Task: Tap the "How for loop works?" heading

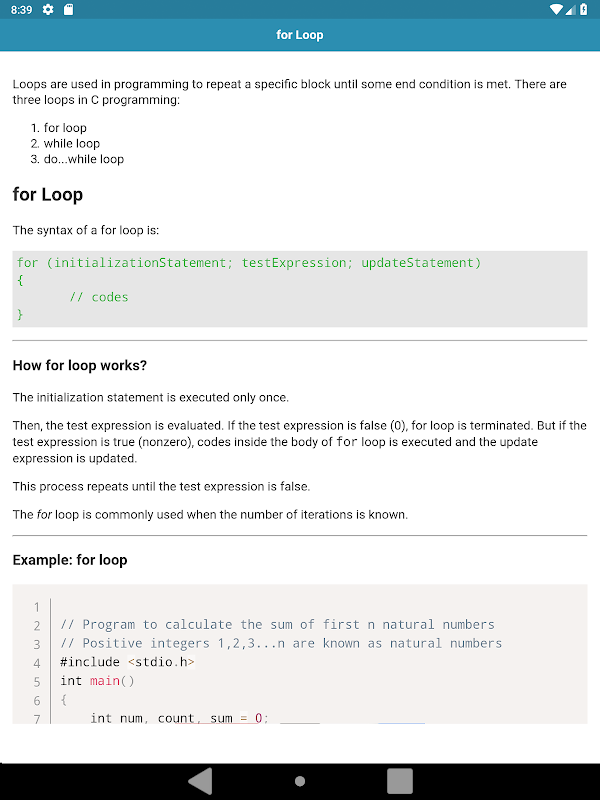Action: click(80, 366)
